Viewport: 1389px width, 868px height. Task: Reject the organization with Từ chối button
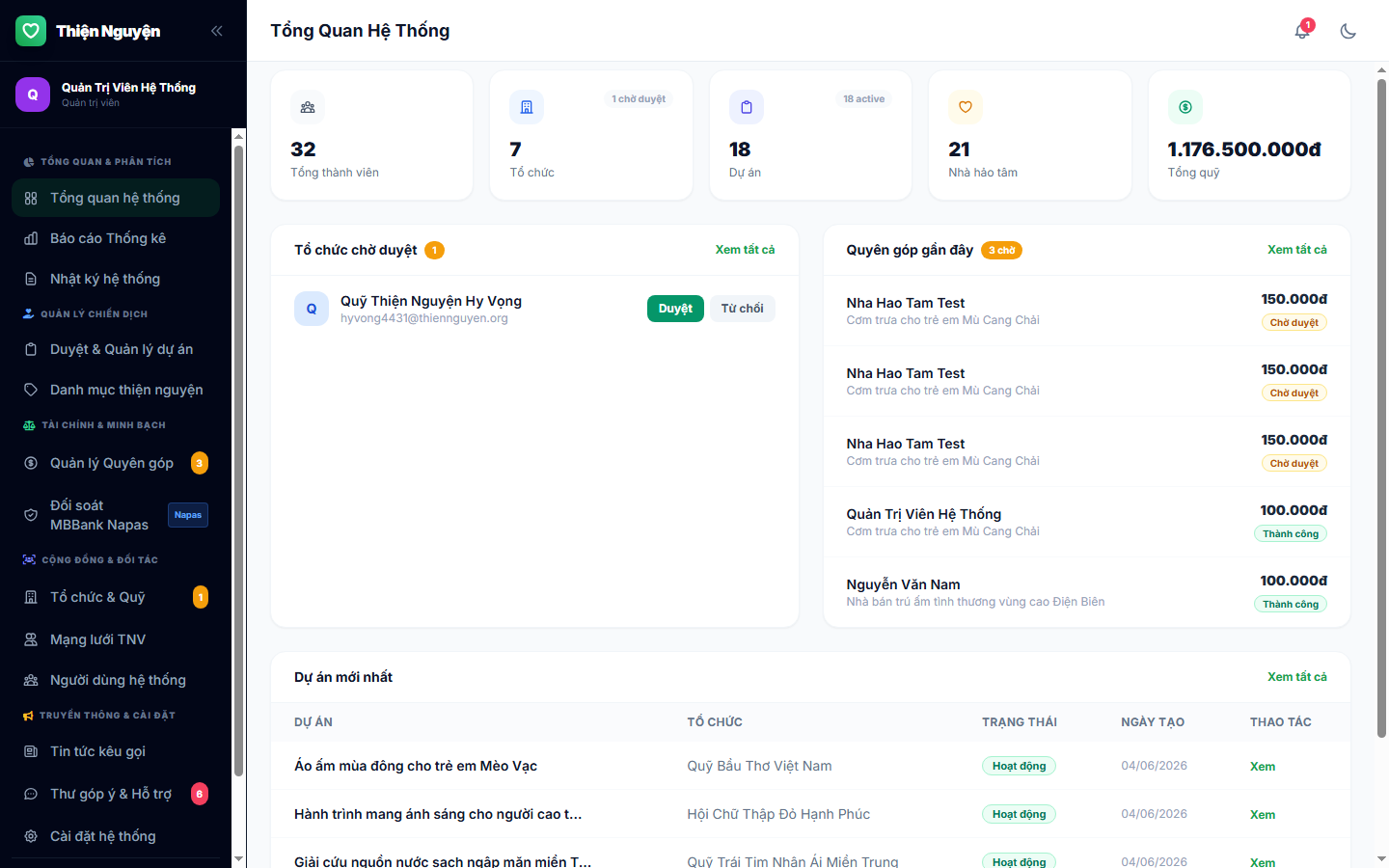pos(742,309)
